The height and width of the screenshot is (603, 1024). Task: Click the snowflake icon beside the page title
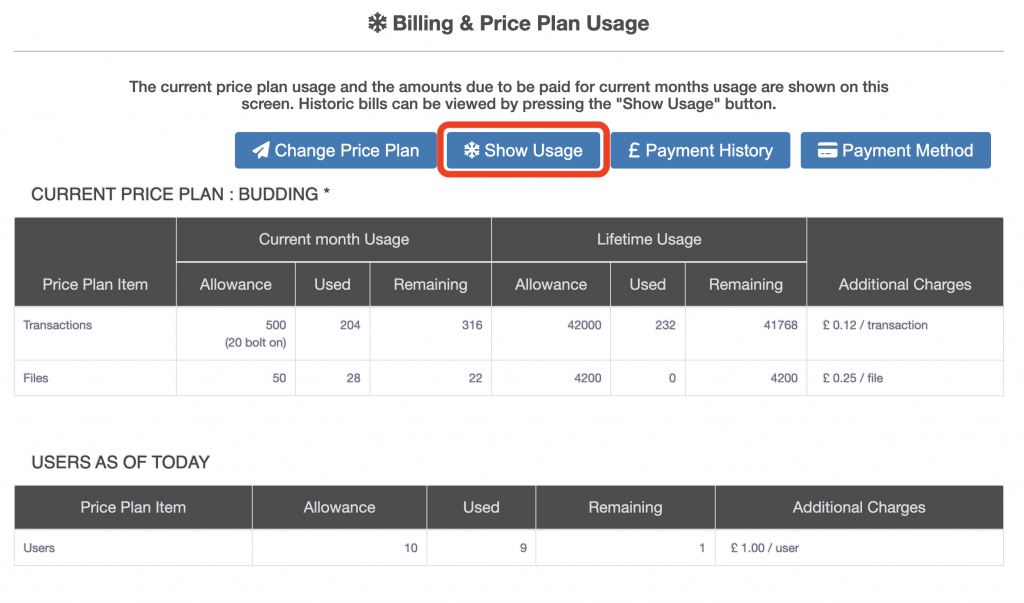tap(377, 23)
